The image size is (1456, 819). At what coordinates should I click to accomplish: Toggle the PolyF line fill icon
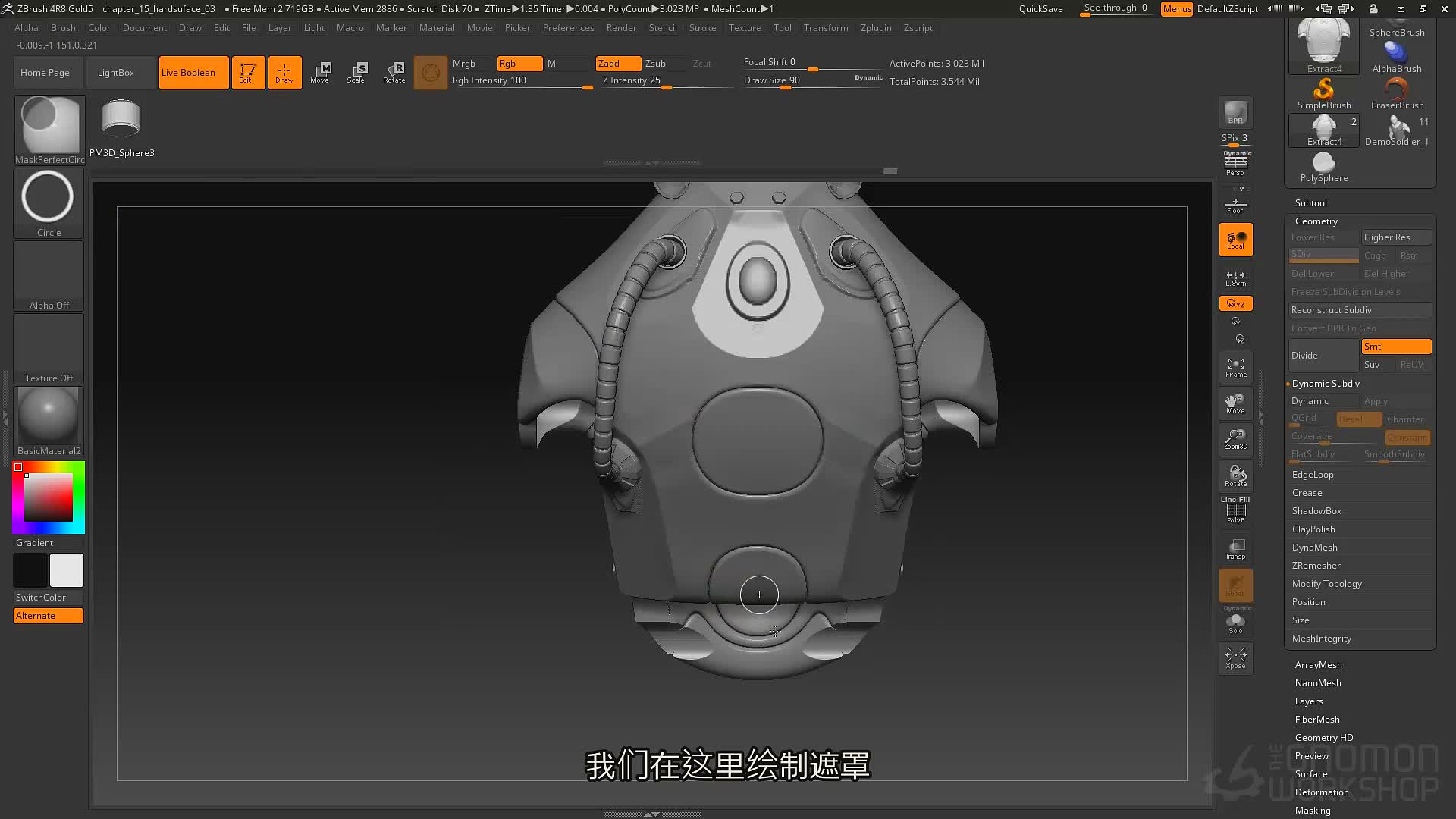coord(1235,511)
